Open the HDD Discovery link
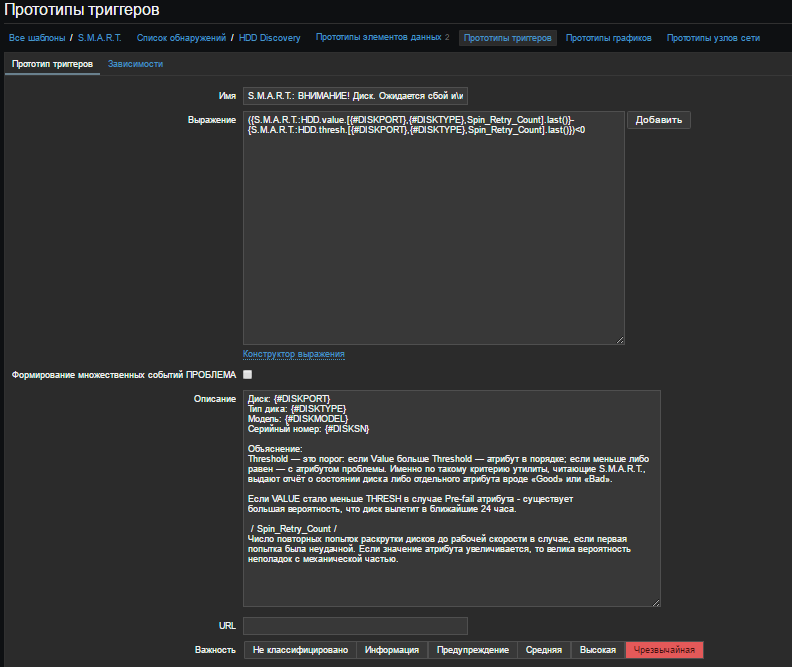792x667 pixels. click(269, 38)
